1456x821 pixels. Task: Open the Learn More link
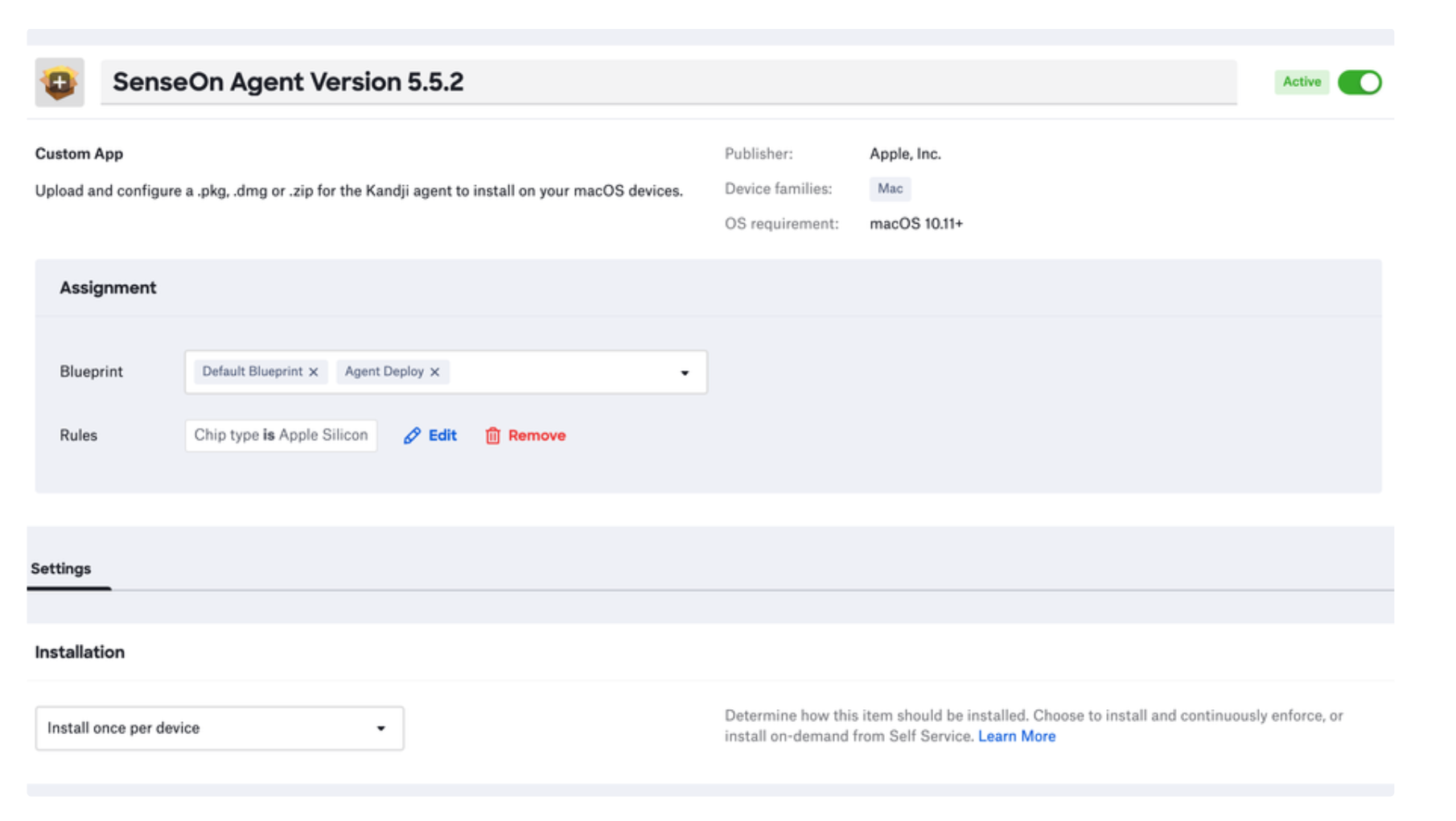click(1017, 736)
